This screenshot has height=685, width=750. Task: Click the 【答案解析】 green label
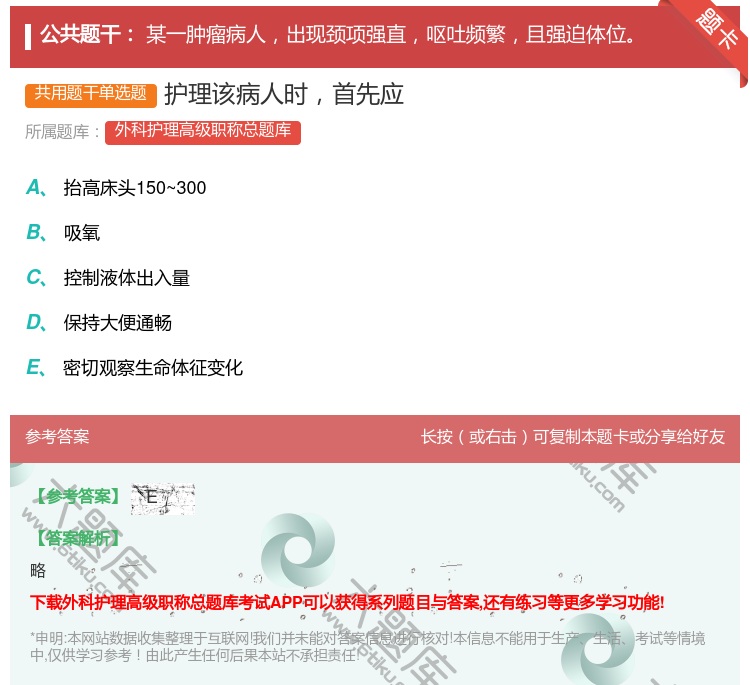[78, 539]
